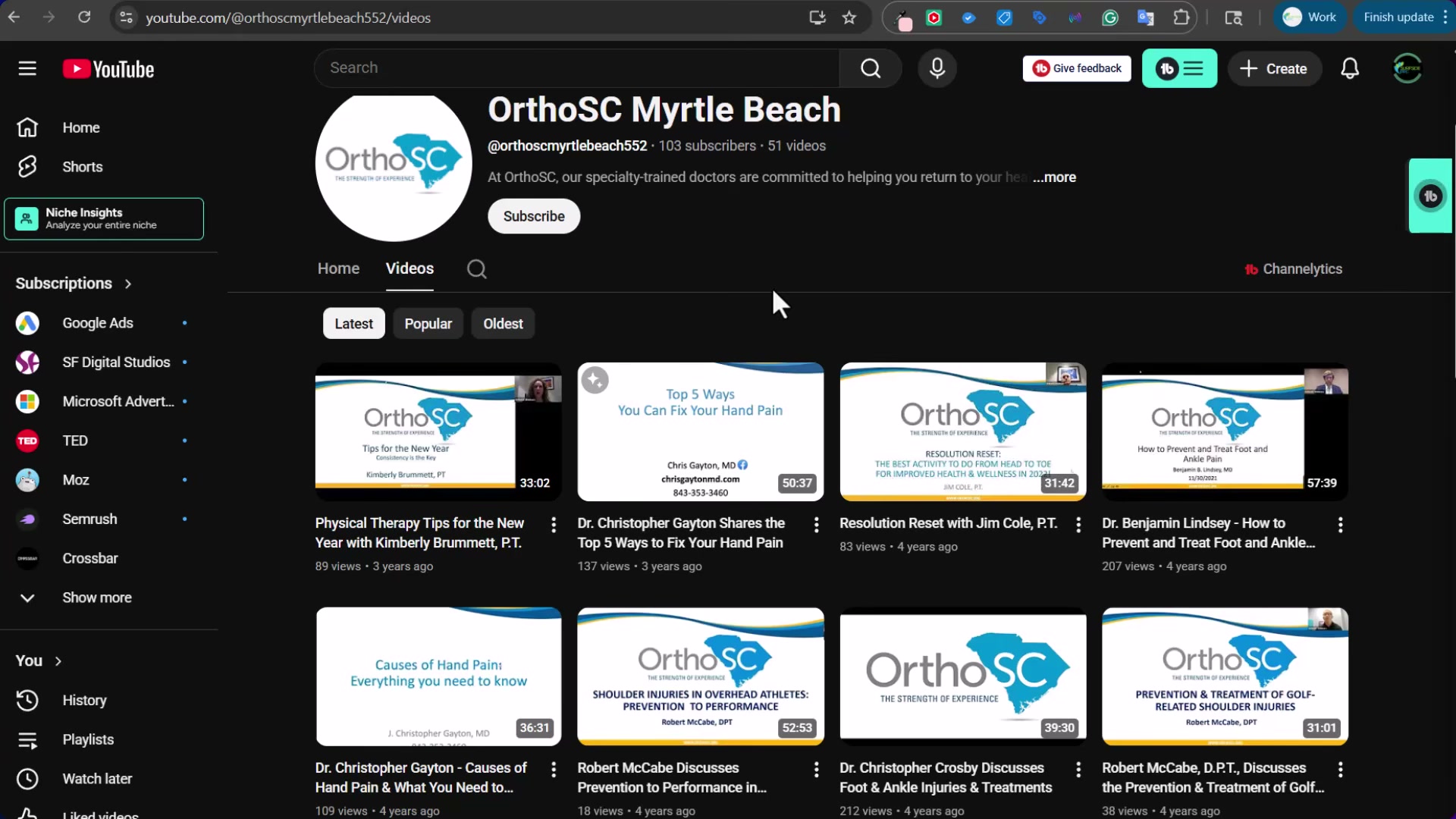Subscribe to OrthoSC Myrtle Beach
This screenshot has height=819, width=1456.
[x=534, y=216]
